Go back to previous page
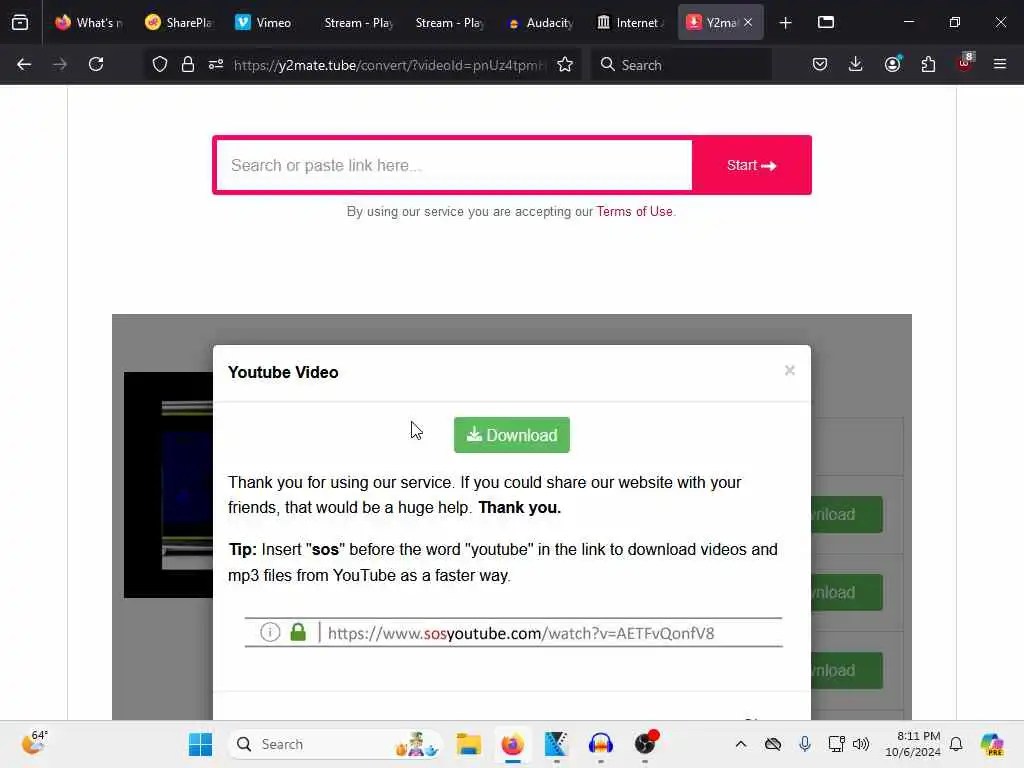 tap(24, 64)
